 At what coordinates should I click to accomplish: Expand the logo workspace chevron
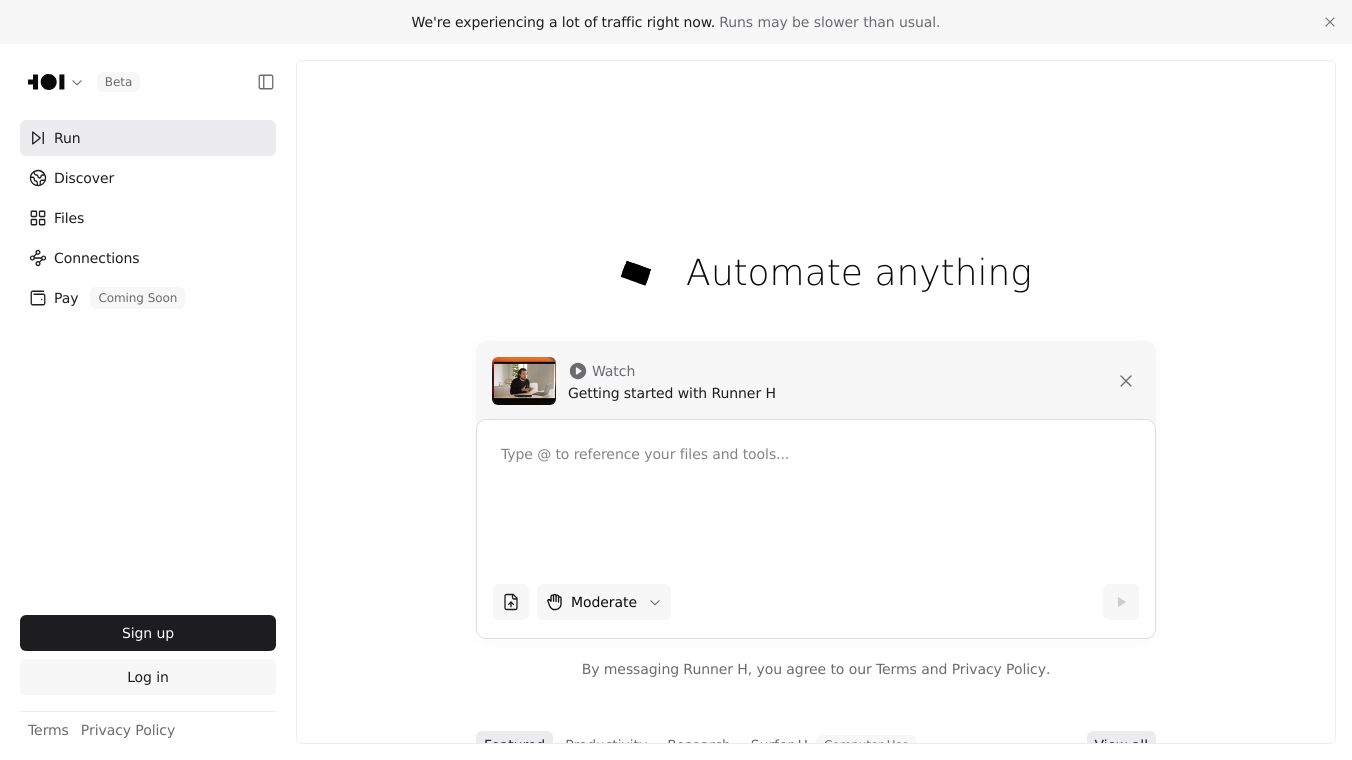(77, 83)
